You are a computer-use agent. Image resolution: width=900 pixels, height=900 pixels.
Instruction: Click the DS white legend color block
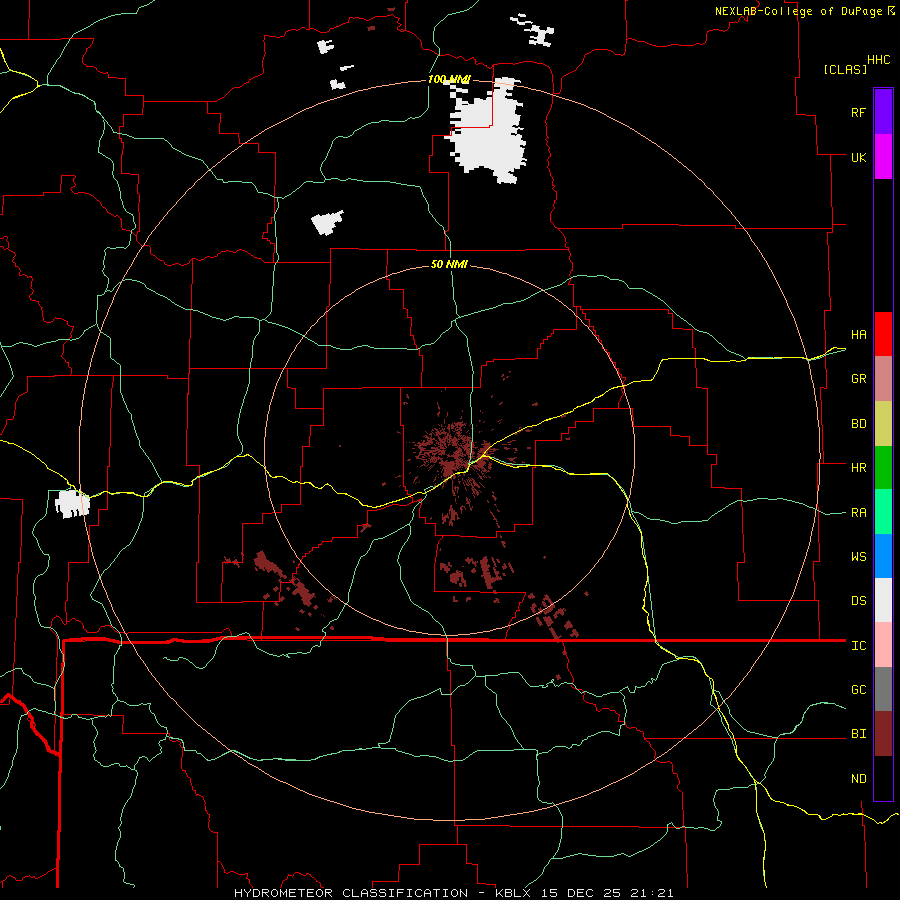(x=883, y=600)
